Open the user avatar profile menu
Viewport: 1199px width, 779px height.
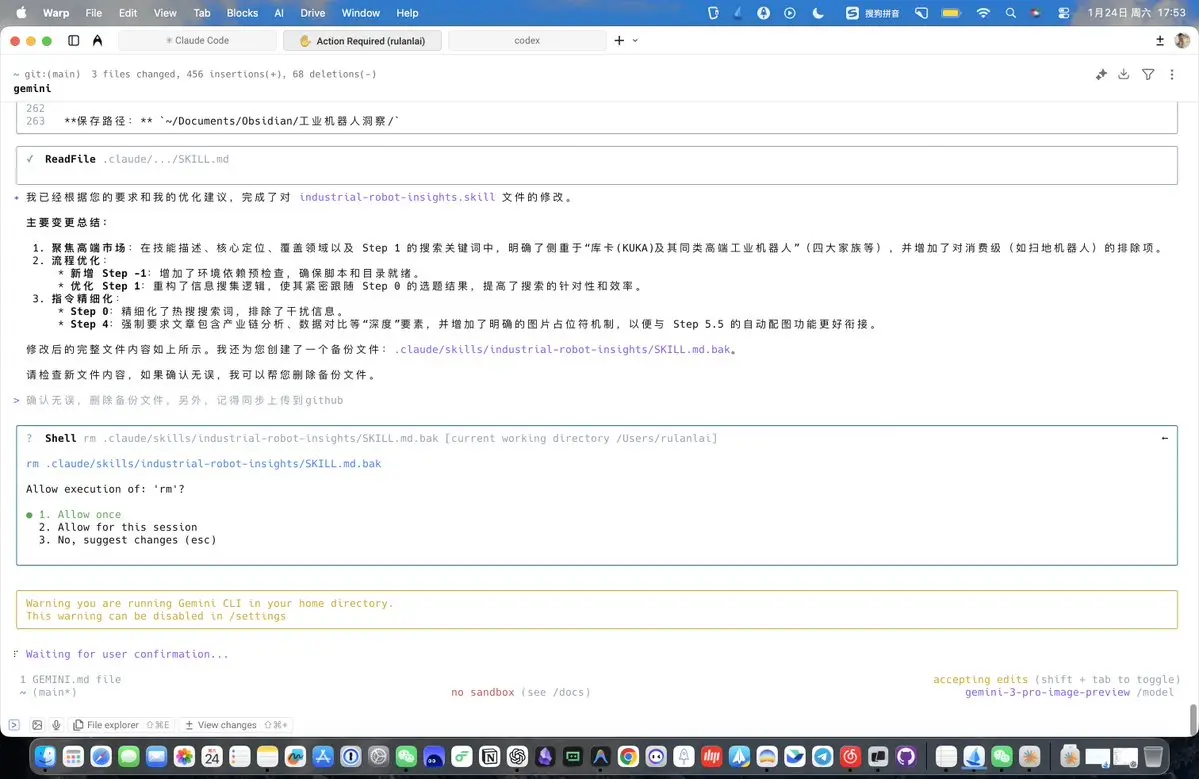pos(1182,41)
